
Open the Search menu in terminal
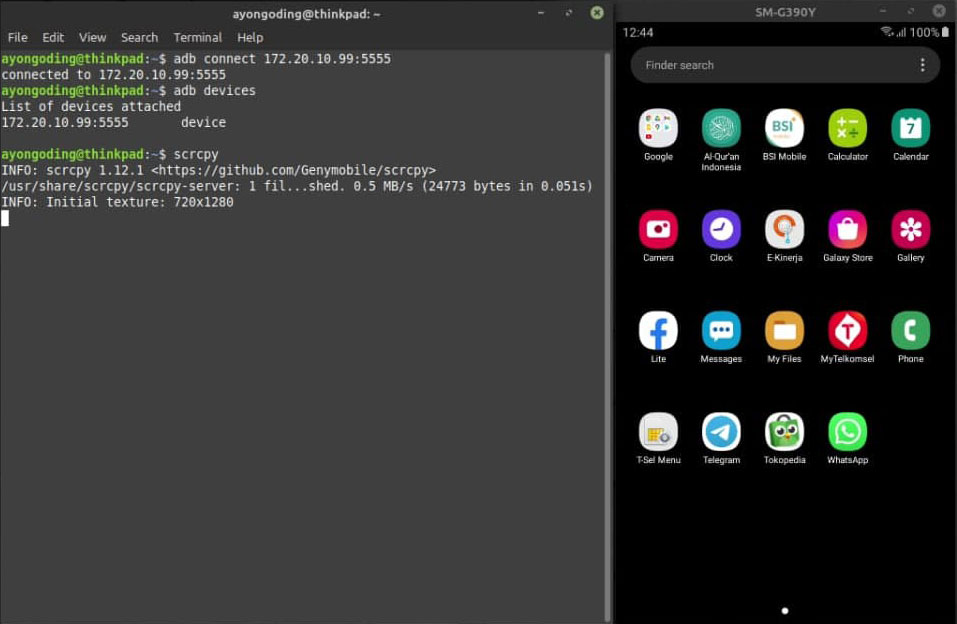(139, 37)
